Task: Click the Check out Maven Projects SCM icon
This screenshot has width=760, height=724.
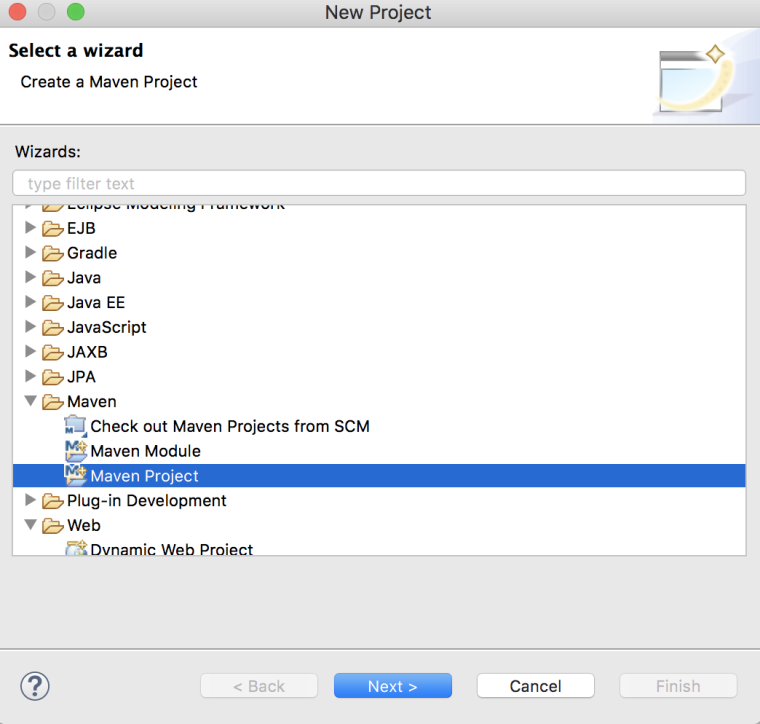Action: [x=76, y=426]
